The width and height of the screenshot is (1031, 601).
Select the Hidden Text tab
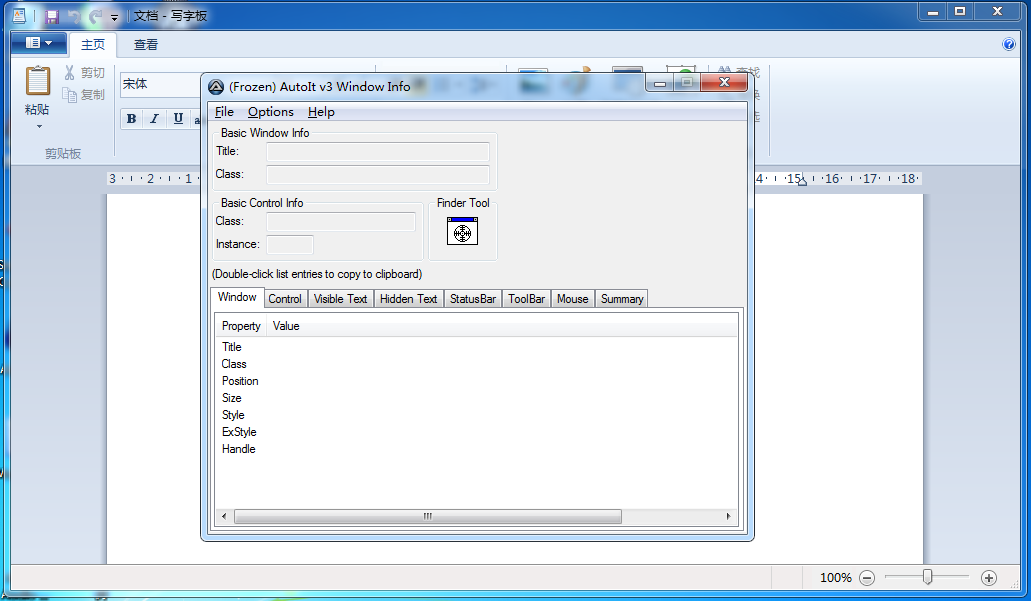pyautogui.click(x=408, y=299)
